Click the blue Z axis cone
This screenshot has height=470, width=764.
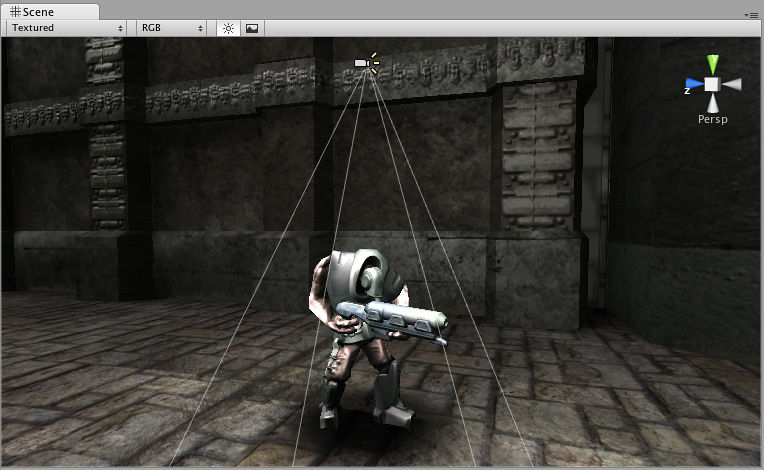(695, 84)
